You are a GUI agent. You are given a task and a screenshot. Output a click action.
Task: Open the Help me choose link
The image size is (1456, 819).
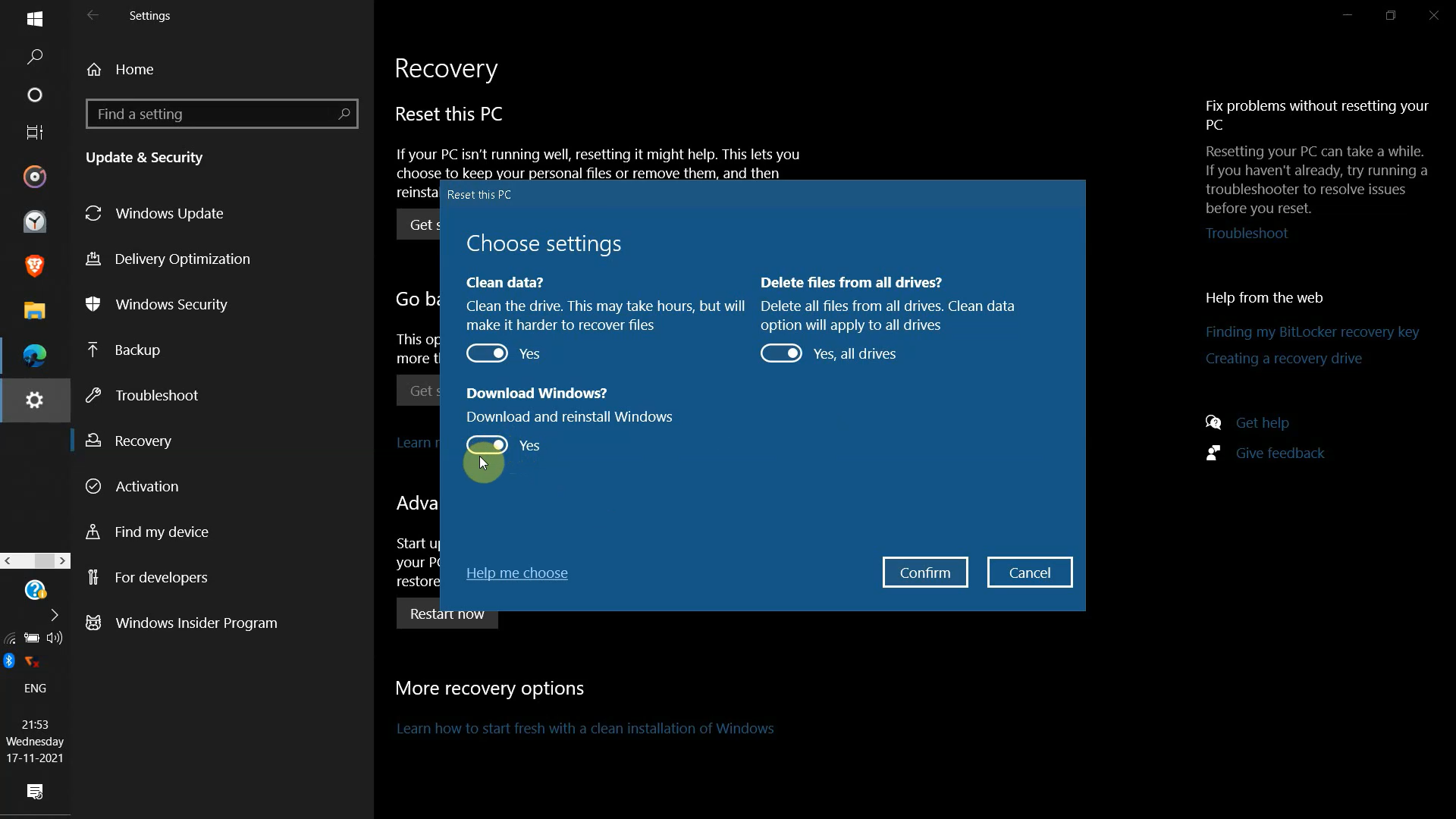pos(516,573)
